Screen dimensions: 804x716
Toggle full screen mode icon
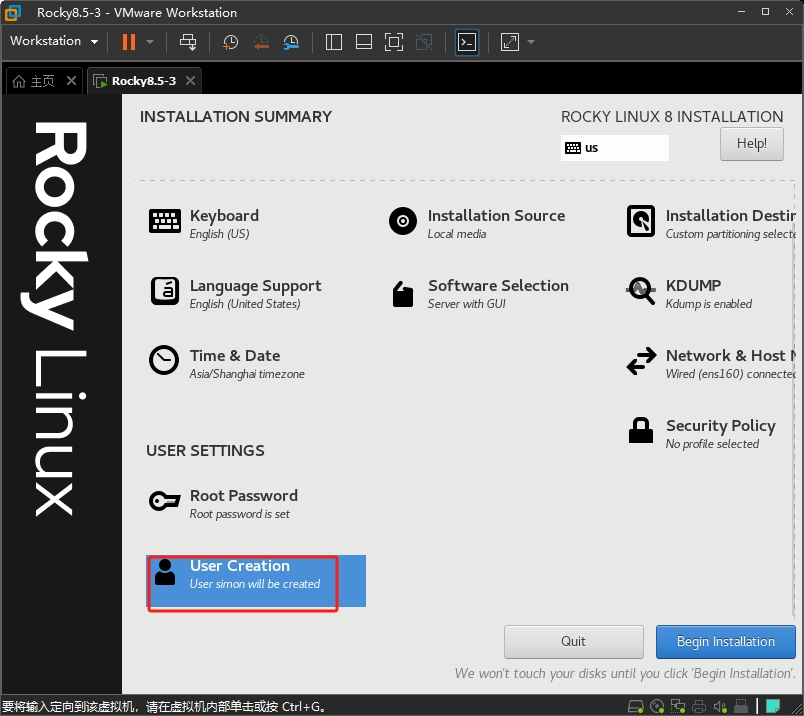coord(394,42)
